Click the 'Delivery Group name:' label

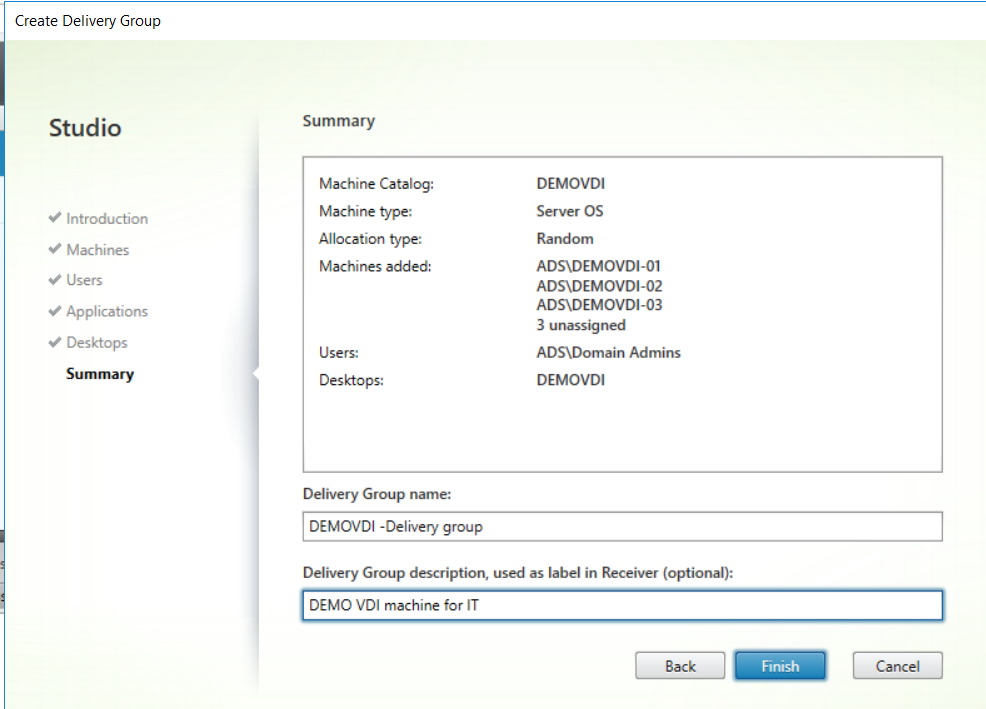coord(377,494)
